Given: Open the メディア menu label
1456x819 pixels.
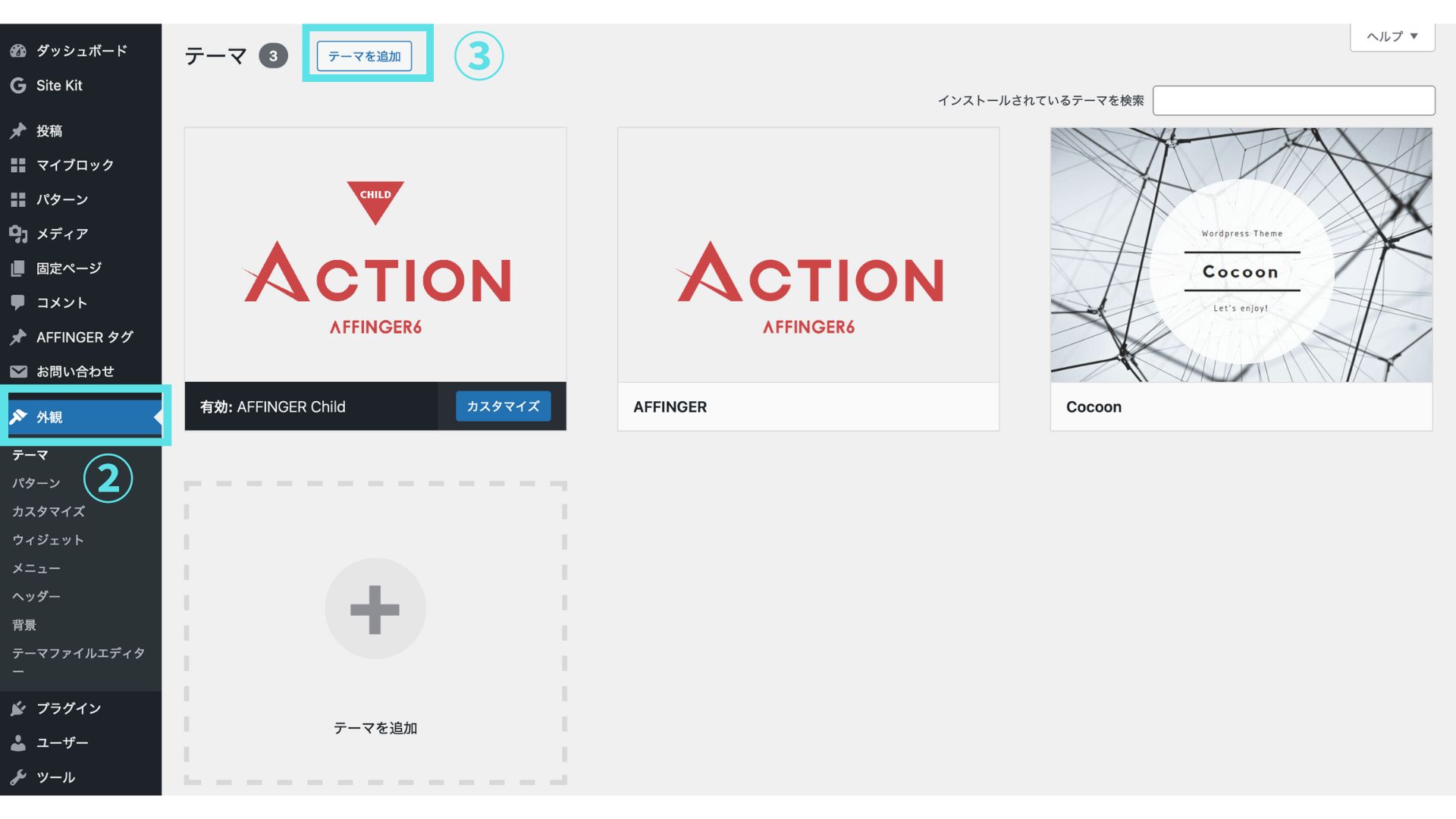Looking at the screenshot, I should [62, 234].
